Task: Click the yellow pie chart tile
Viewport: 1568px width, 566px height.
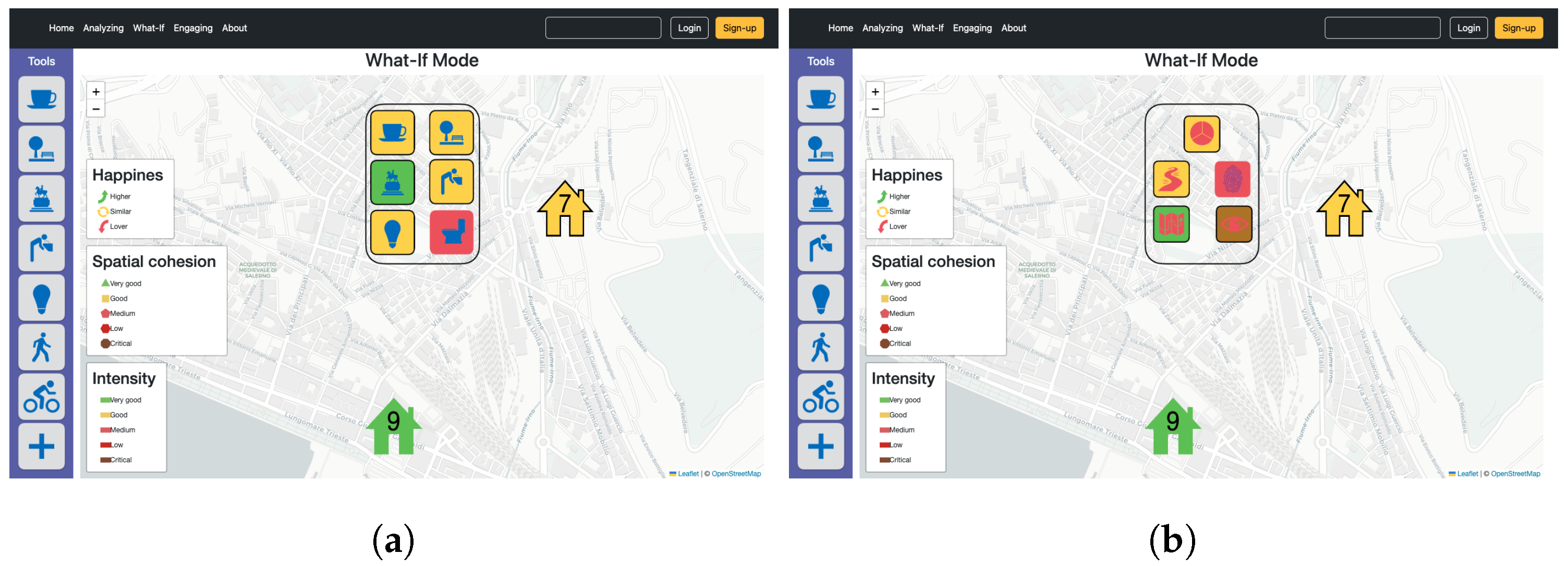Action: 1201,134
